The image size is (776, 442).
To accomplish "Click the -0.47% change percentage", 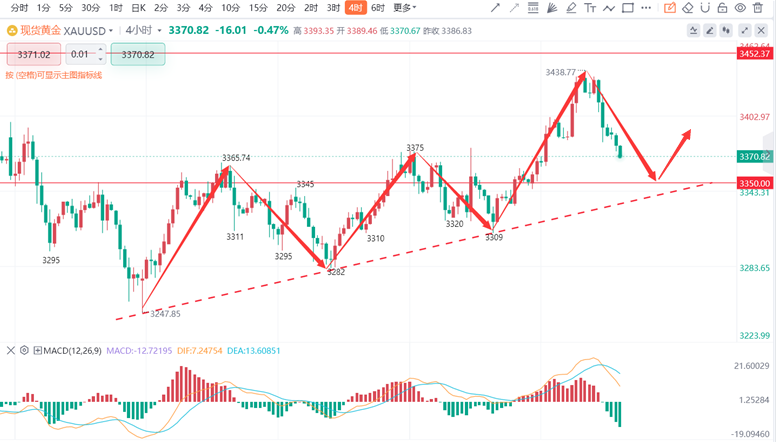I will (271, 30).
